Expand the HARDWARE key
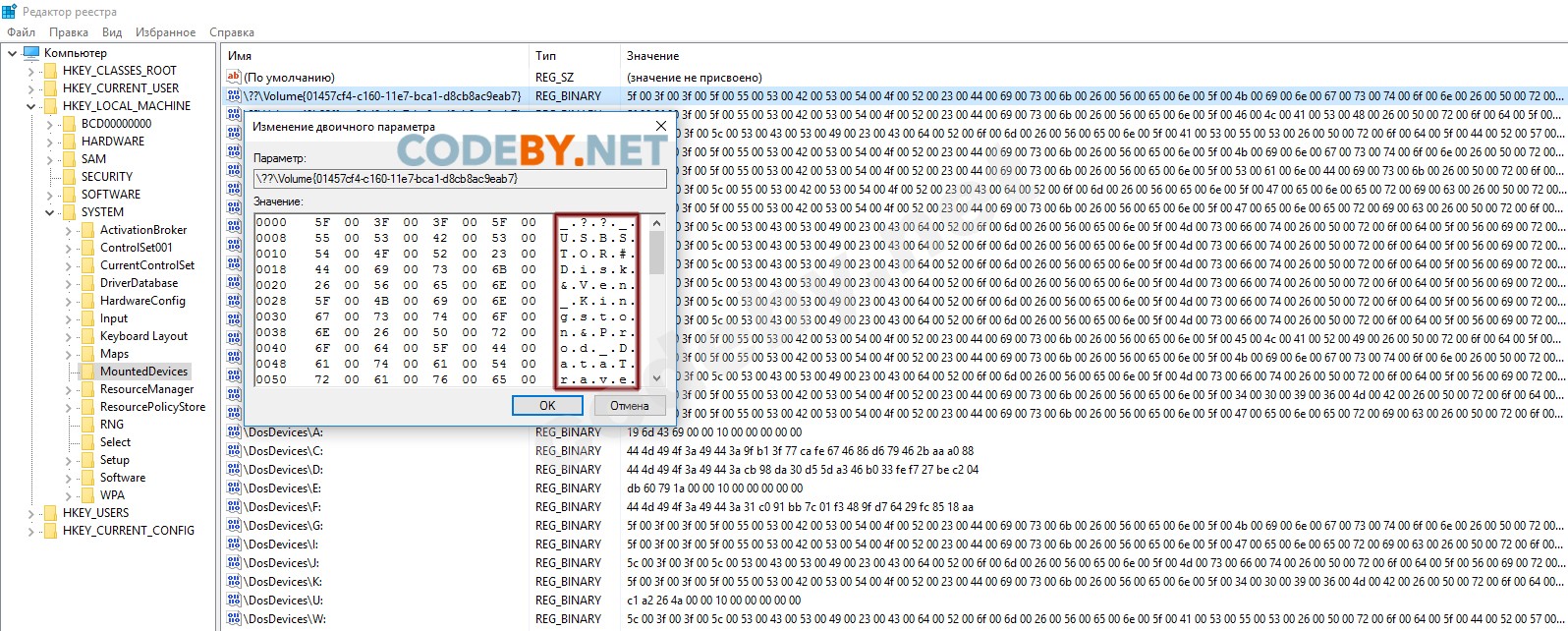The image size is (1568, 631). coord(49,142)
